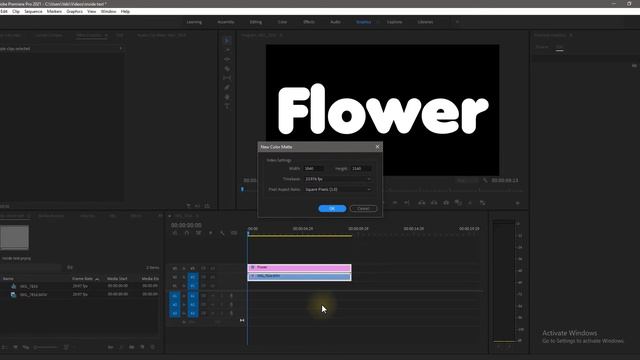Screen dimensions: 640x360
Task: Switch to the Captions workspace tab
Action: point(395,22)
